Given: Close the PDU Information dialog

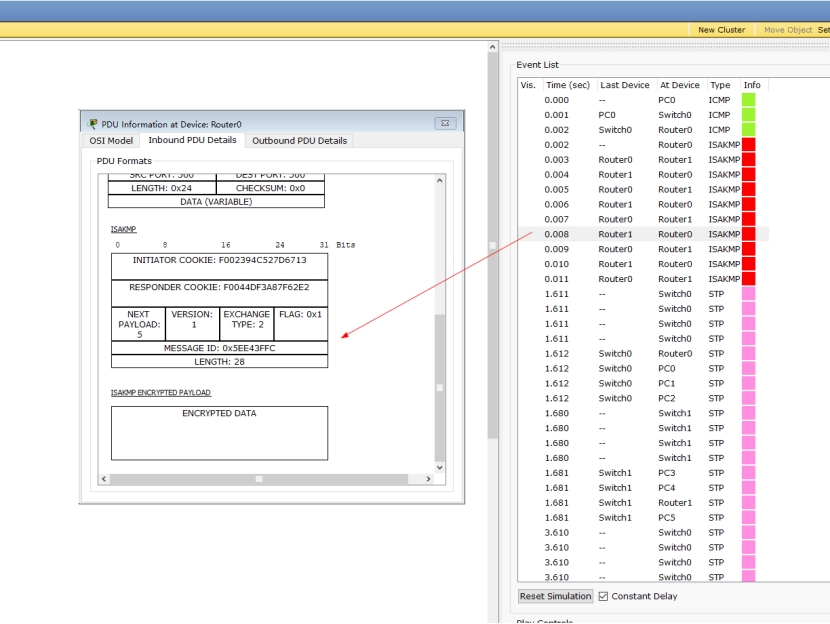Looking at the screenshot, I should tap(445, 124).
